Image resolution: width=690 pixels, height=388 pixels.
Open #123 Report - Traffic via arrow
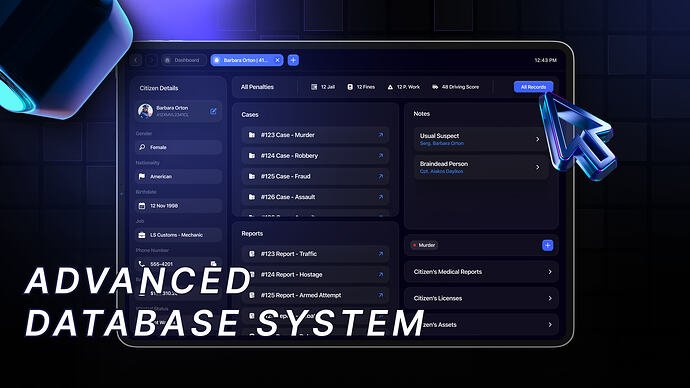coord(381,254)
